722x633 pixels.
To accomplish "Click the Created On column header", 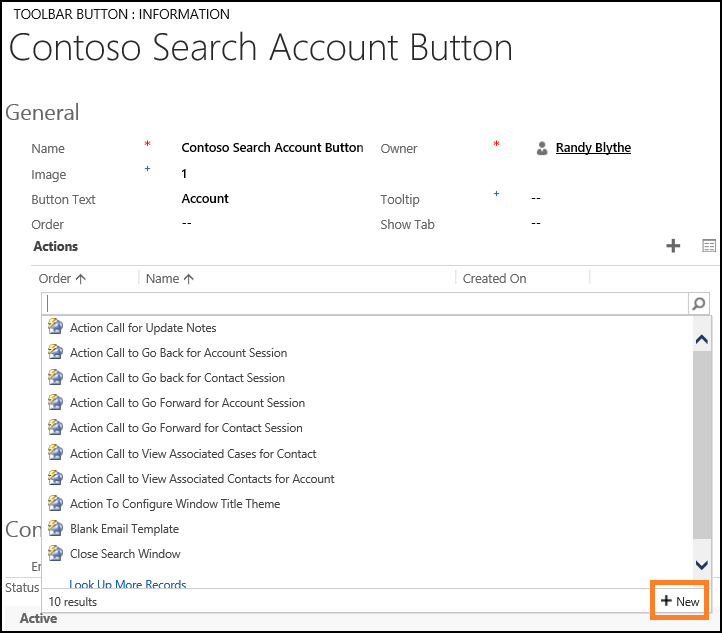I will 494,279.
